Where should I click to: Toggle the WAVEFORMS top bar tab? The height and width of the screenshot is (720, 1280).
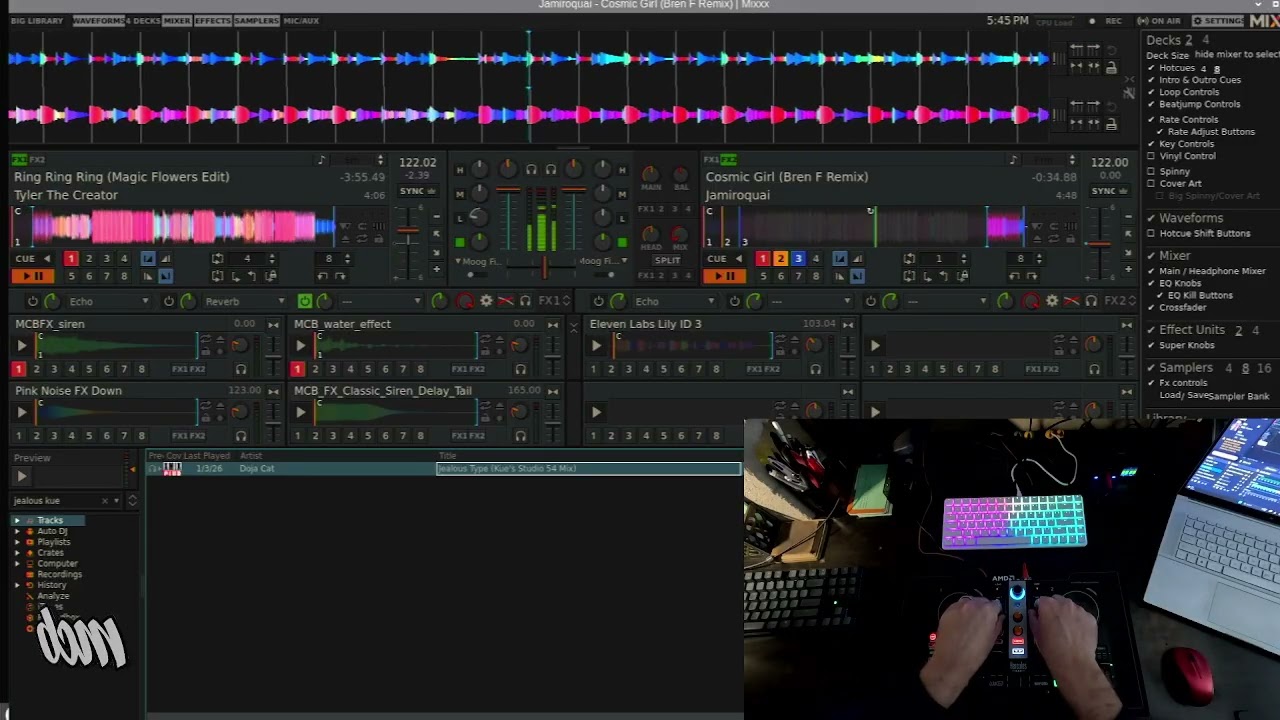coord(98,21)
